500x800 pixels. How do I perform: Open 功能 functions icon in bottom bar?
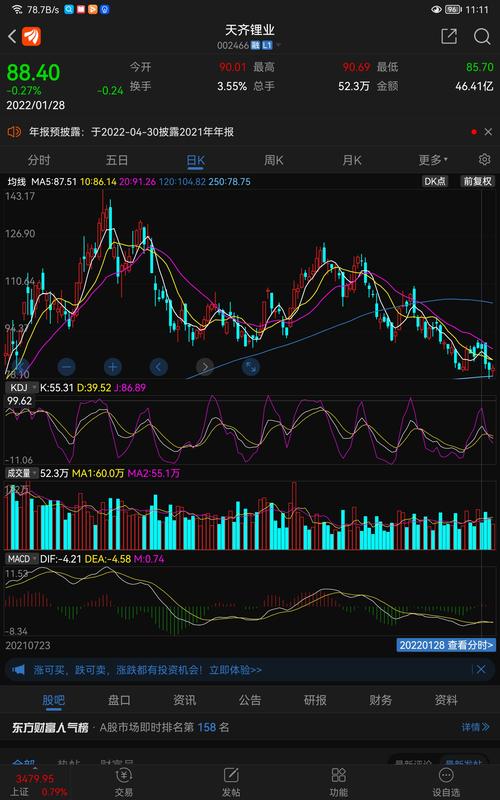click(338, 781)
